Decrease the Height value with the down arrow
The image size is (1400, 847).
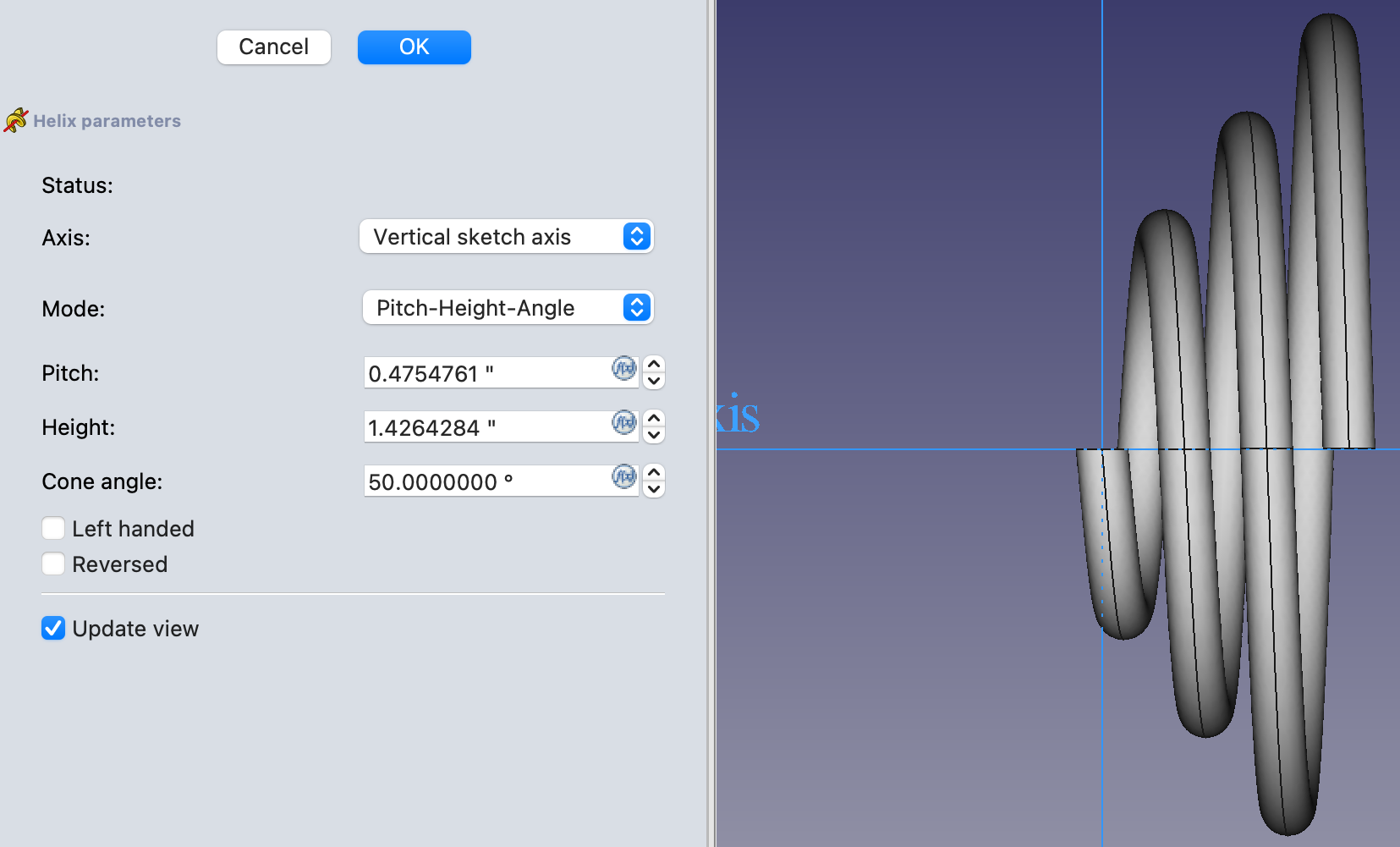[654, 434]
